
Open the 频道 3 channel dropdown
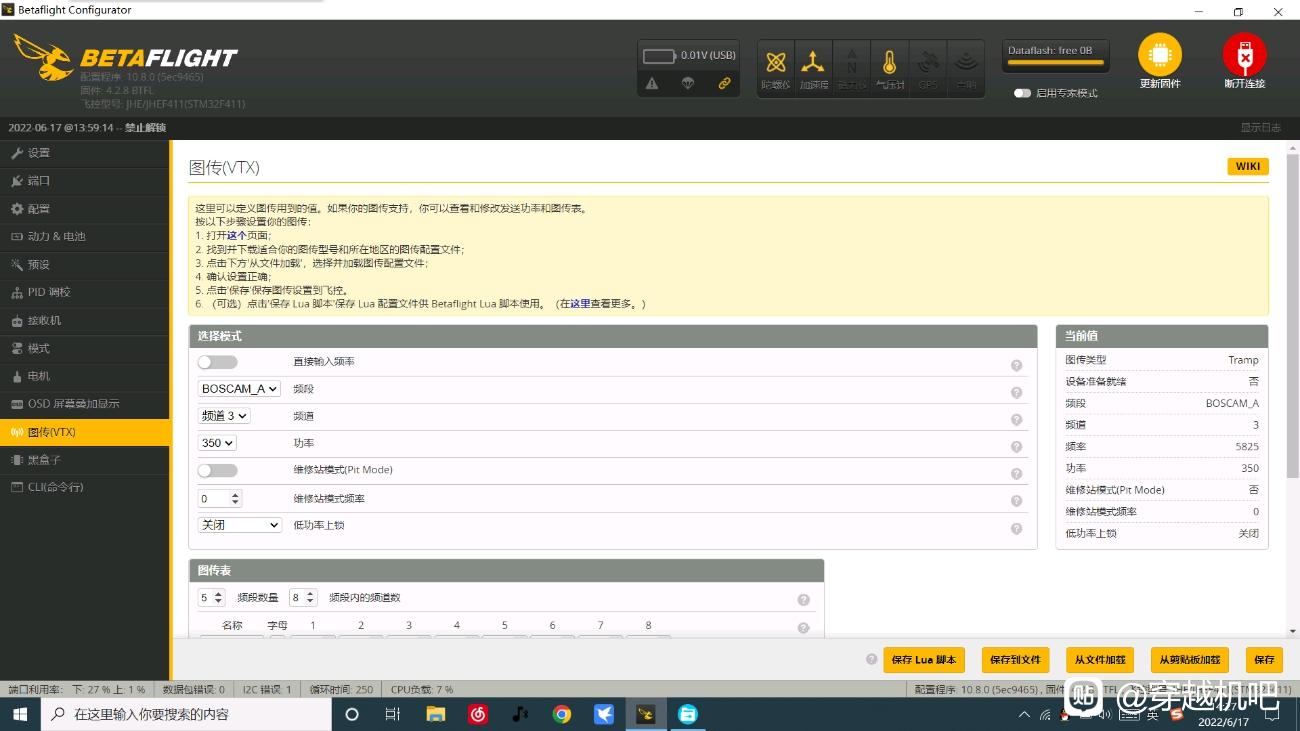tap(224, 416)
